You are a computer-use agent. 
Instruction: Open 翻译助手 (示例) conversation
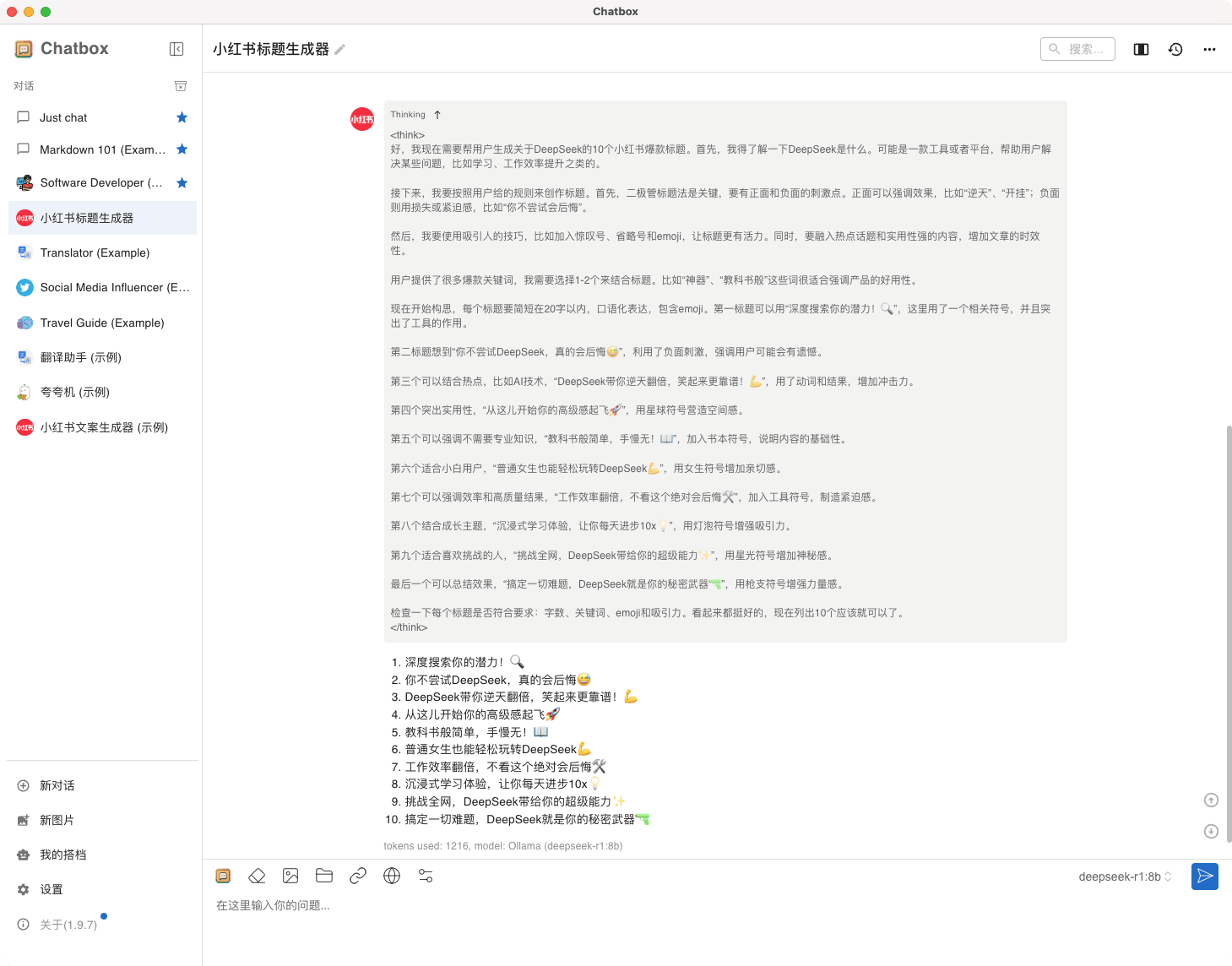click(102, 357)
